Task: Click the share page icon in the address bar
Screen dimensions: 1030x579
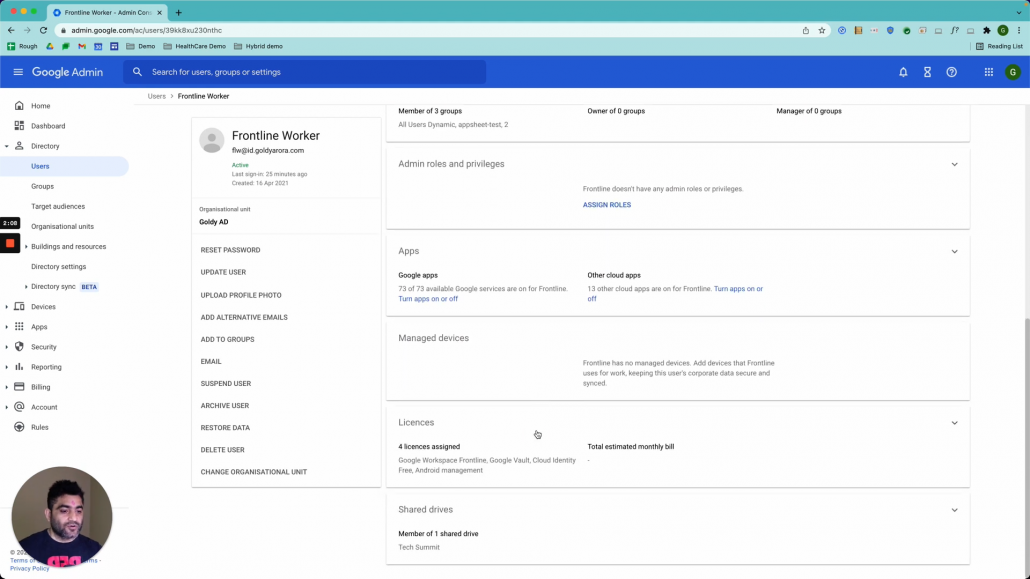Action: [805, 30]
